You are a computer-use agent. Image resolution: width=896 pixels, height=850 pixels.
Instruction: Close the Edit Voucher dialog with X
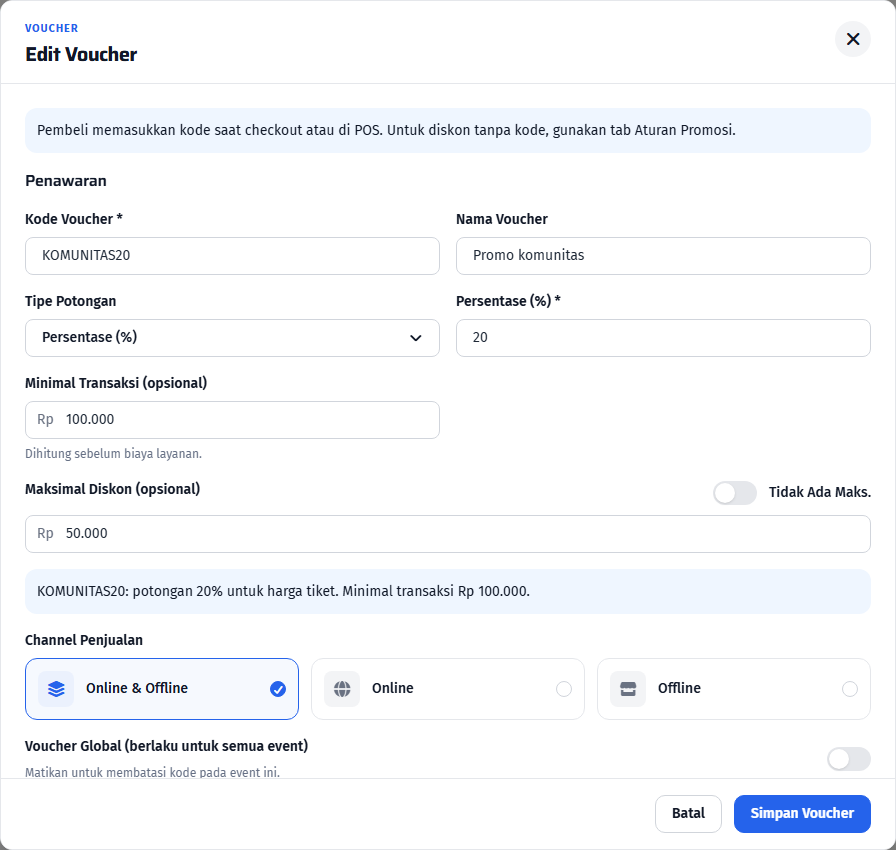[853, 39]
